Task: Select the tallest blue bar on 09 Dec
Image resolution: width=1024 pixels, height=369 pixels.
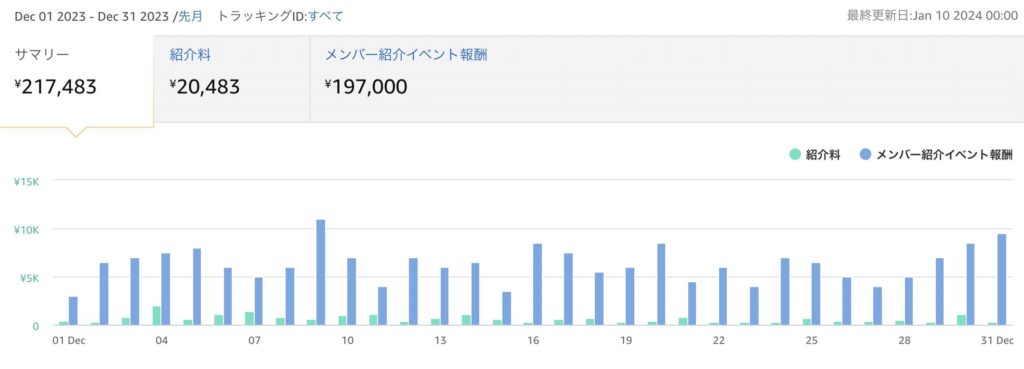Action: pyautogui.click(x=321, y=272)
